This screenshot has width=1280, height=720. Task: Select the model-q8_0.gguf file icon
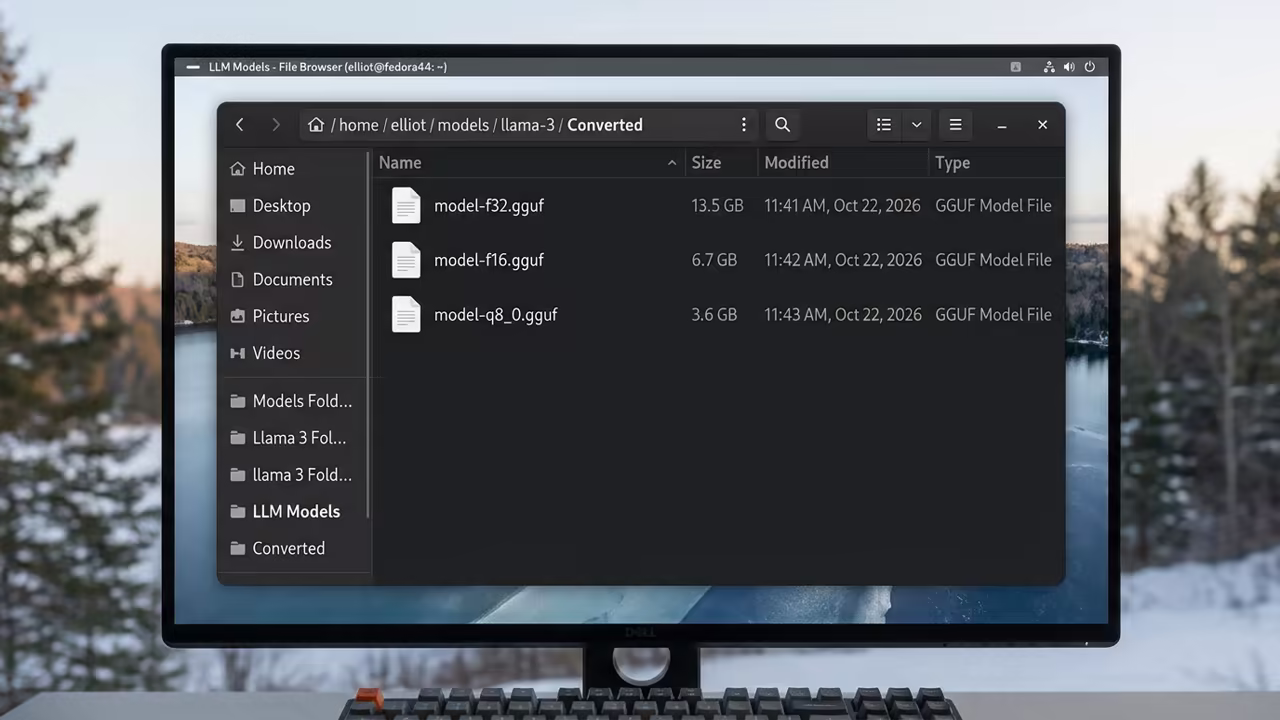click(x=406, y=315)
